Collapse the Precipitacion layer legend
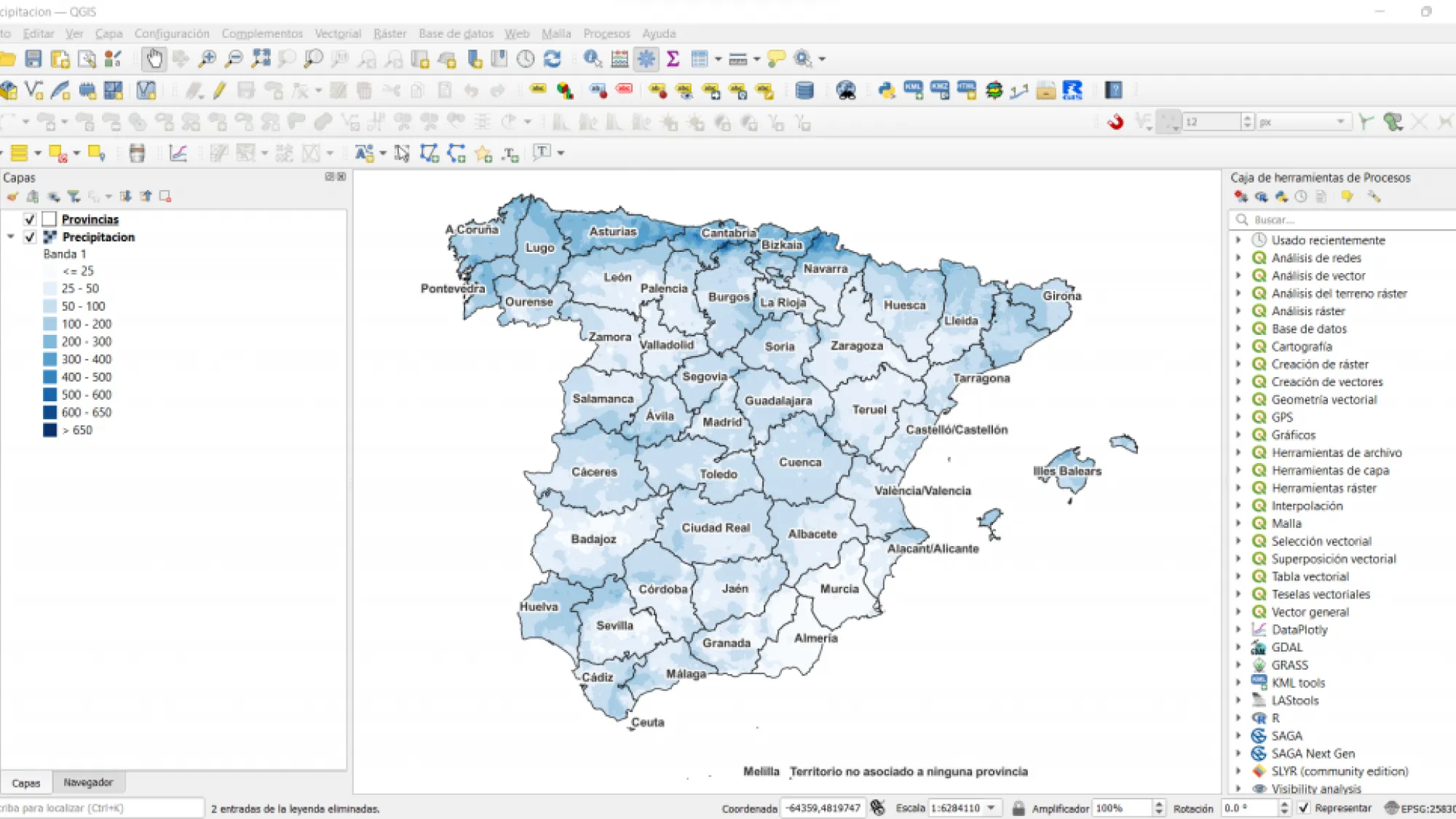 tap(10, 237)
